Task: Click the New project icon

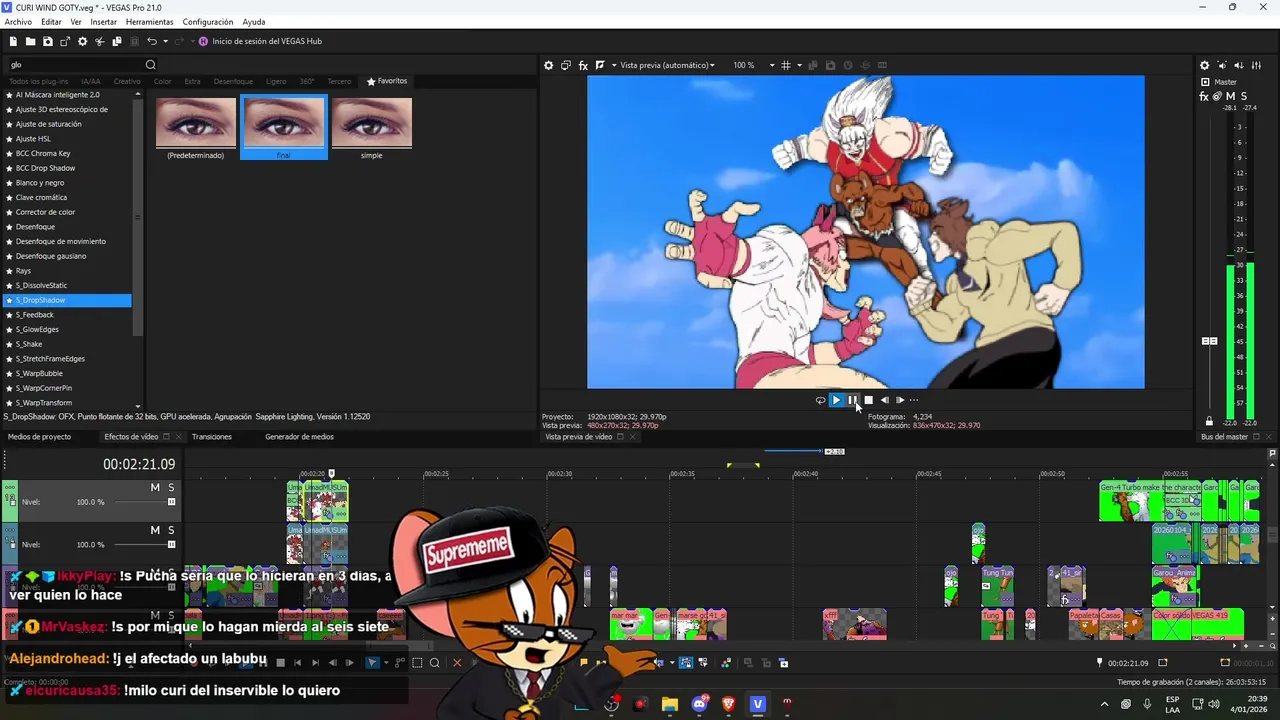Action: 13,41
